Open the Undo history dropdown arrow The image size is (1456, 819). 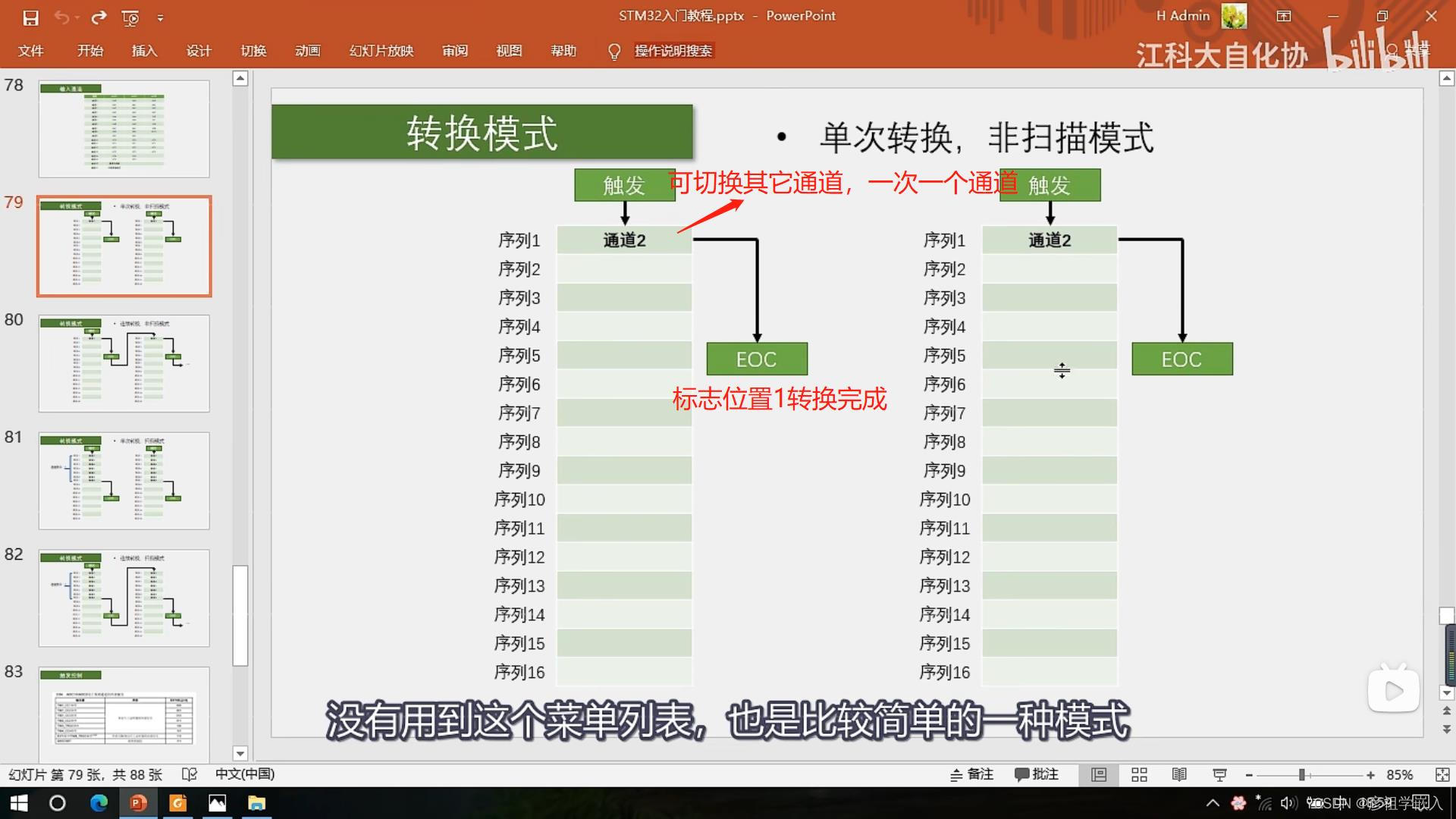click(x=77, y=17)
